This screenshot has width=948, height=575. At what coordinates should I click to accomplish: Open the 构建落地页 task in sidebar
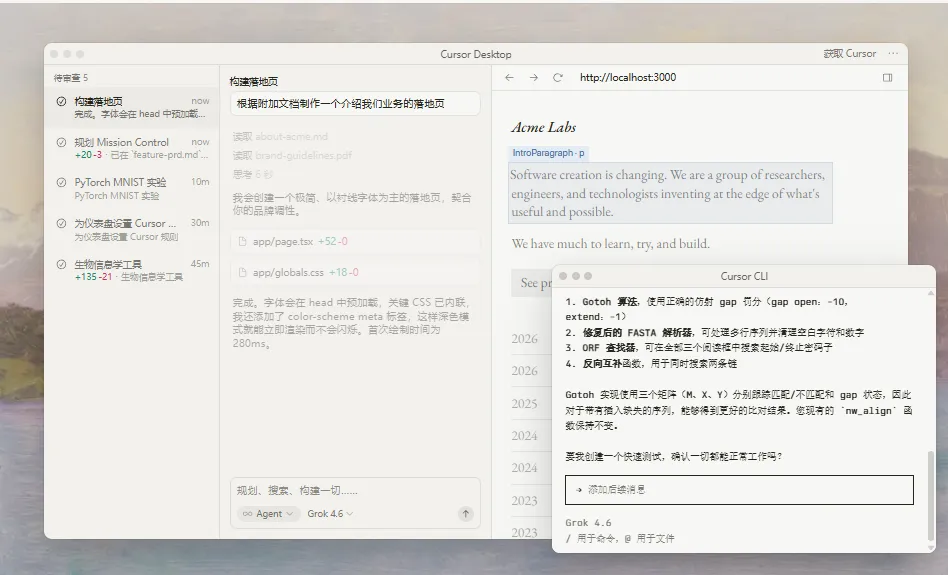tap(132, 107)
